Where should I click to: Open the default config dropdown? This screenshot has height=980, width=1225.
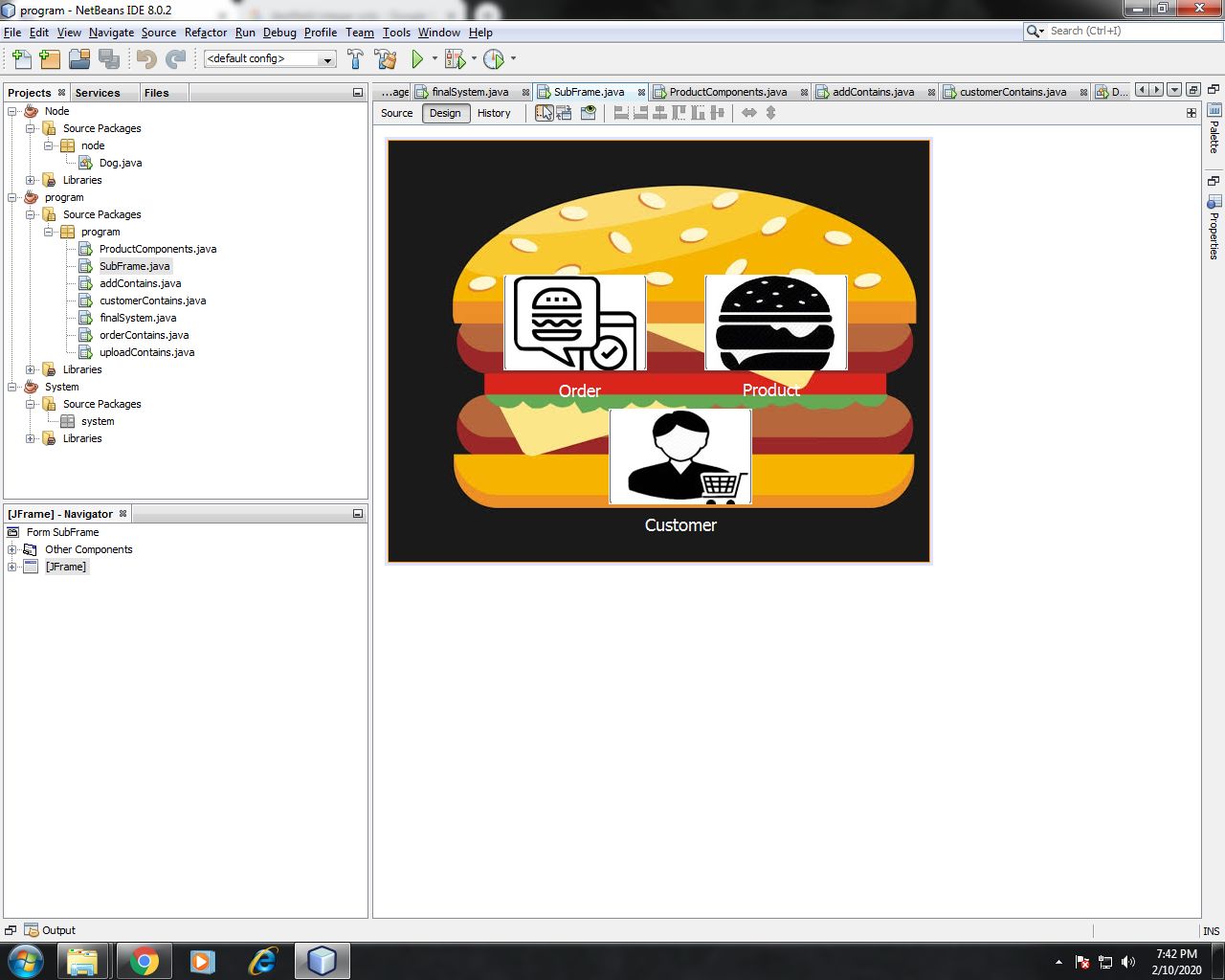click(x=325, y=58)
